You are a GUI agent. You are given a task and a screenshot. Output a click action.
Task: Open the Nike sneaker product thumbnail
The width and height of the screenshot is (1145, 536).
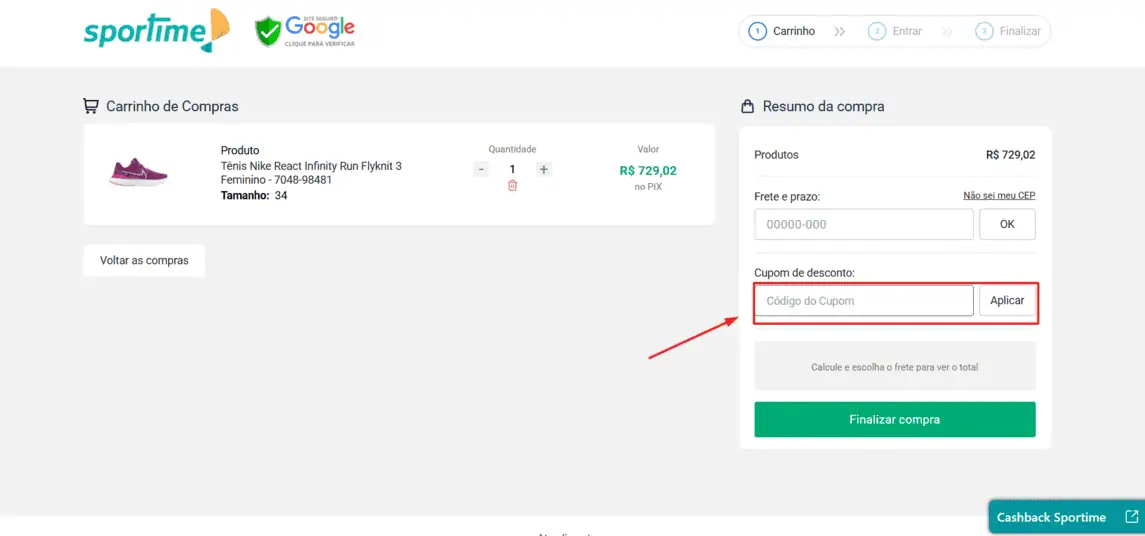point(138,172)
